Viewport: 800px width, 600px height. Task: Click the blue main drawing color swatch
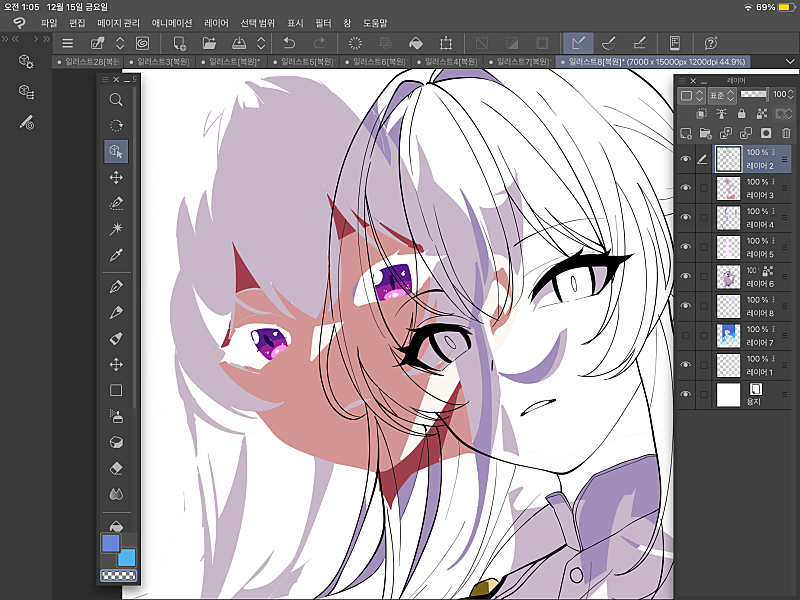click(110, 543)
